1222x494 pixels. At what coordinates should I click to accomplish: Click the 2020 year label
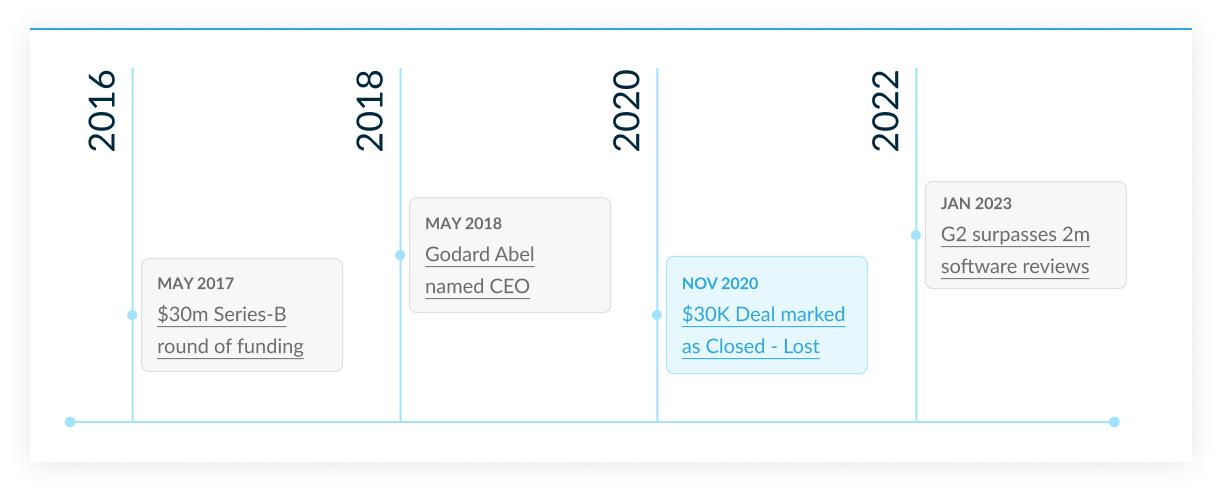[627, 111]
